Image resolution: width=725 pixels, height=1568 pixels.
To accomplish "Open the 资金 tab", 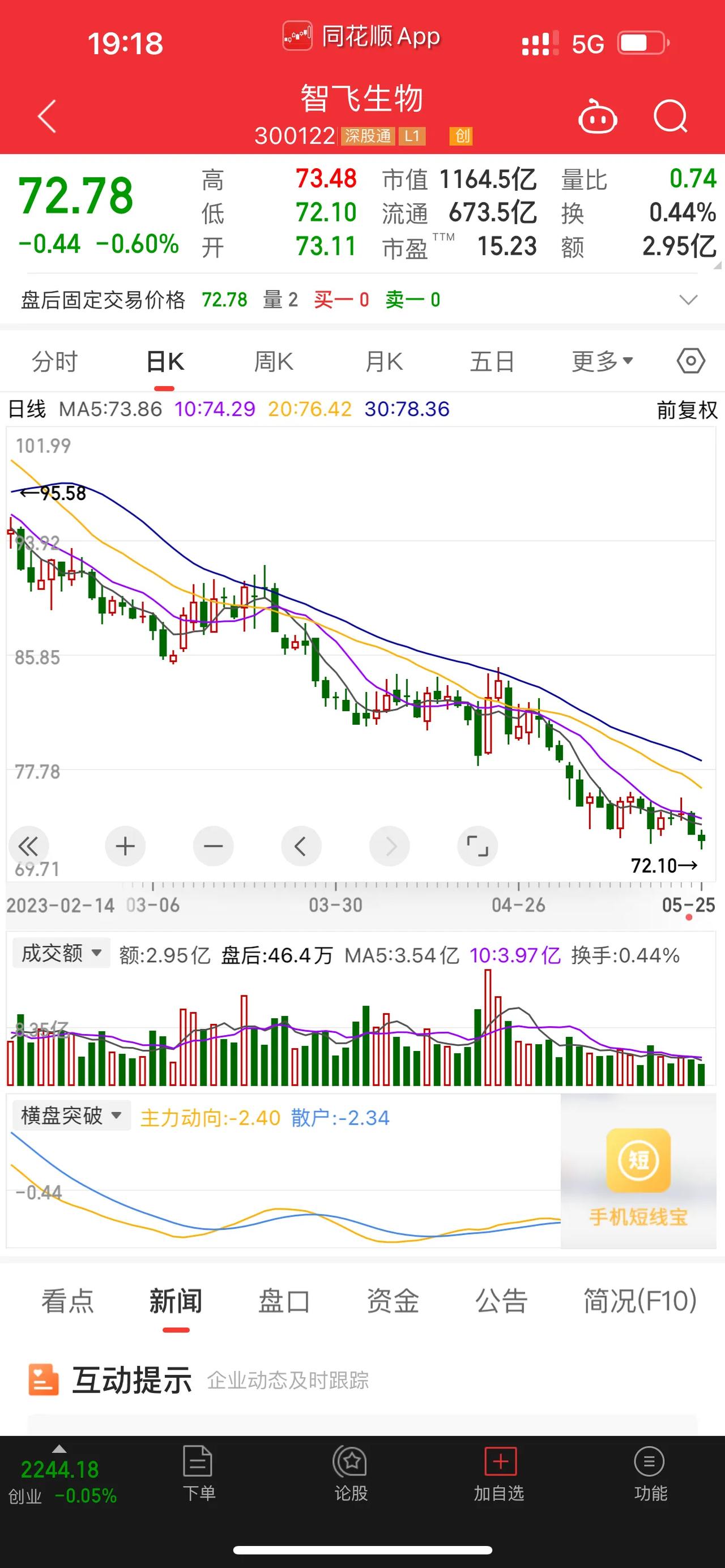I will coord(393,1301).
